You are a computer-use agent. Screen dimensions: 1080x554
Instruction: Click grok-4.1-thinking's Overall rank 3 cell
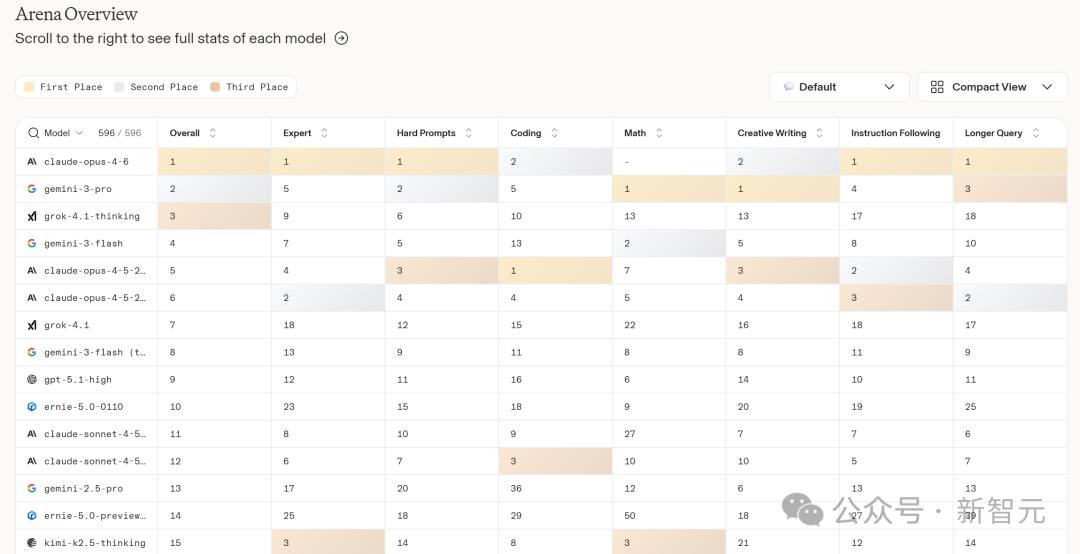pyautogui.click(x=214, y=216)
